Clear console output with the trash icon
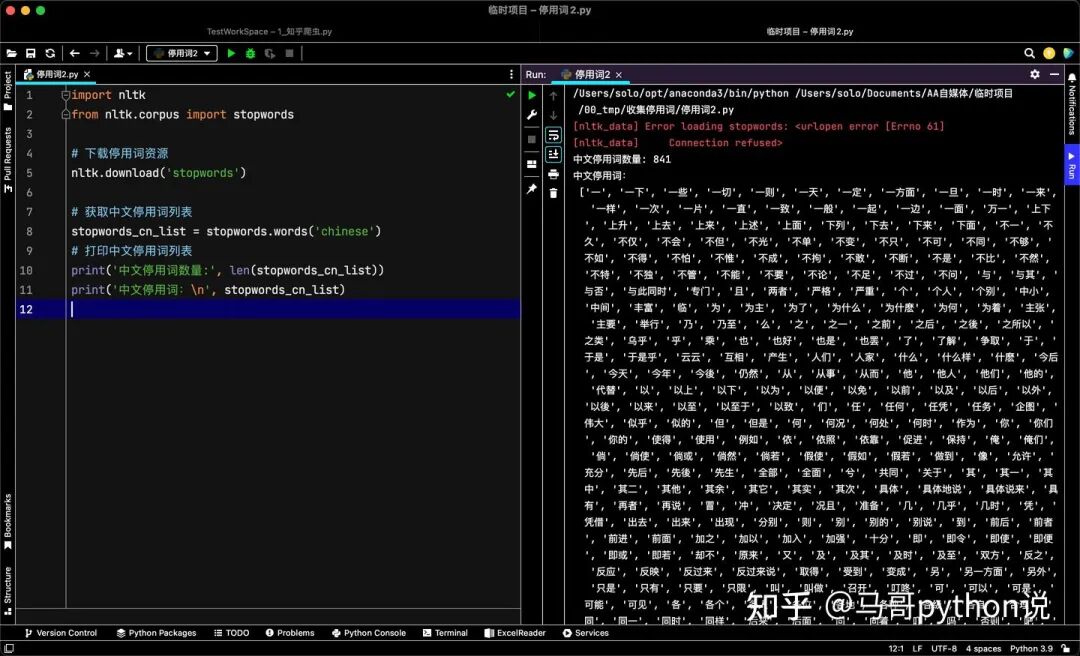1080x656 pixels. coord(553,194)
